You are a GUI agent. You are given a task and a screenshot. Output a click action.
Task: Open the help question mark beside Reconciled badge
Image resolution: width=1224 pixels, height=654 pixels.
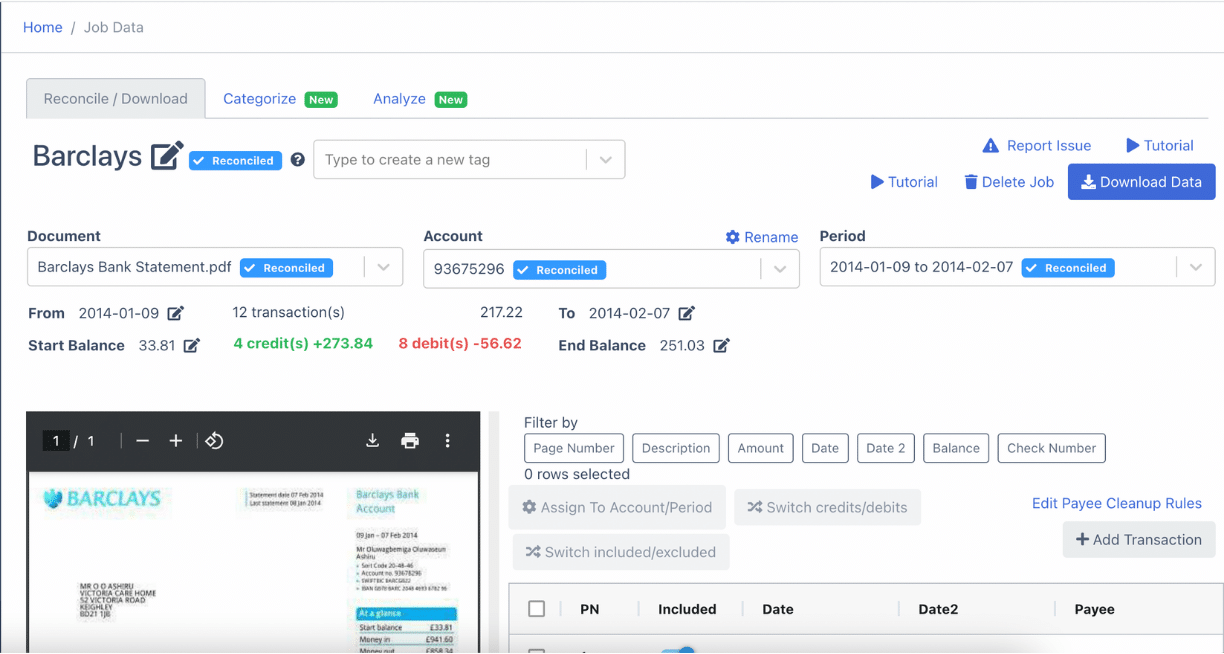[x=297, y=160]
